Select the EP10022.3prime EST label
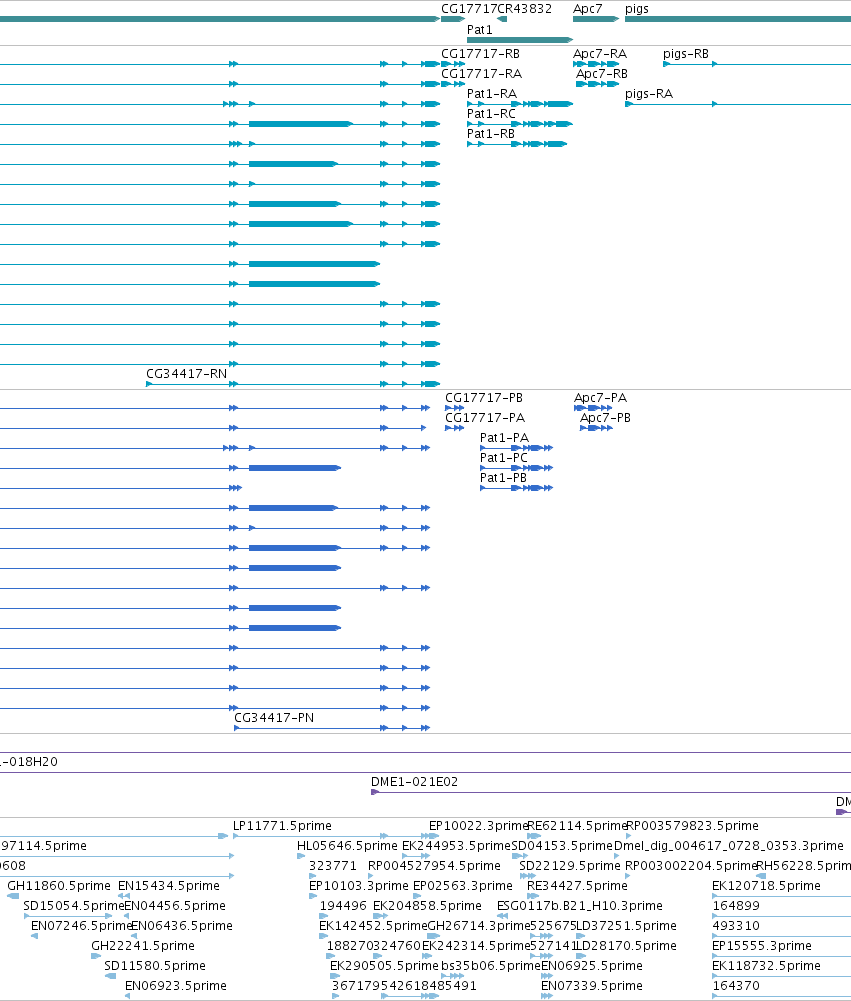This screenshot has height=1001, width=851. click(x=478, y=826)
